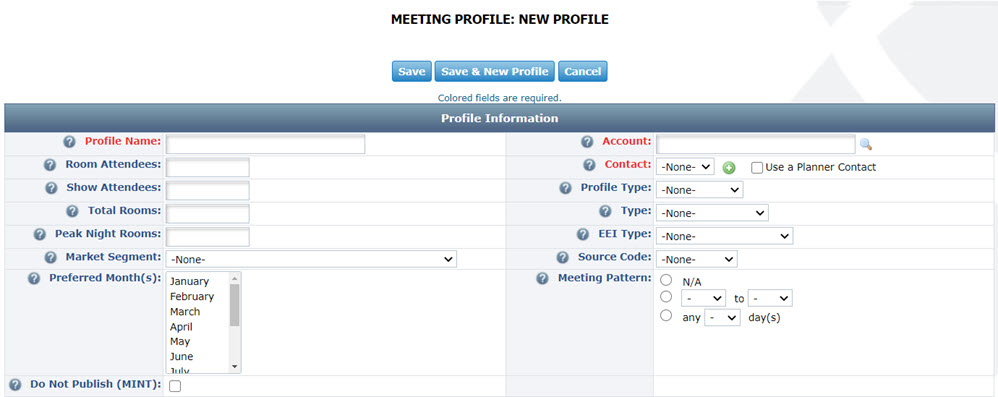Click help icon beside Preferred Month(s)
Image resolution: width=998 pixels, height=397 pixels.
pyautogui.click(x=34, y=279)
